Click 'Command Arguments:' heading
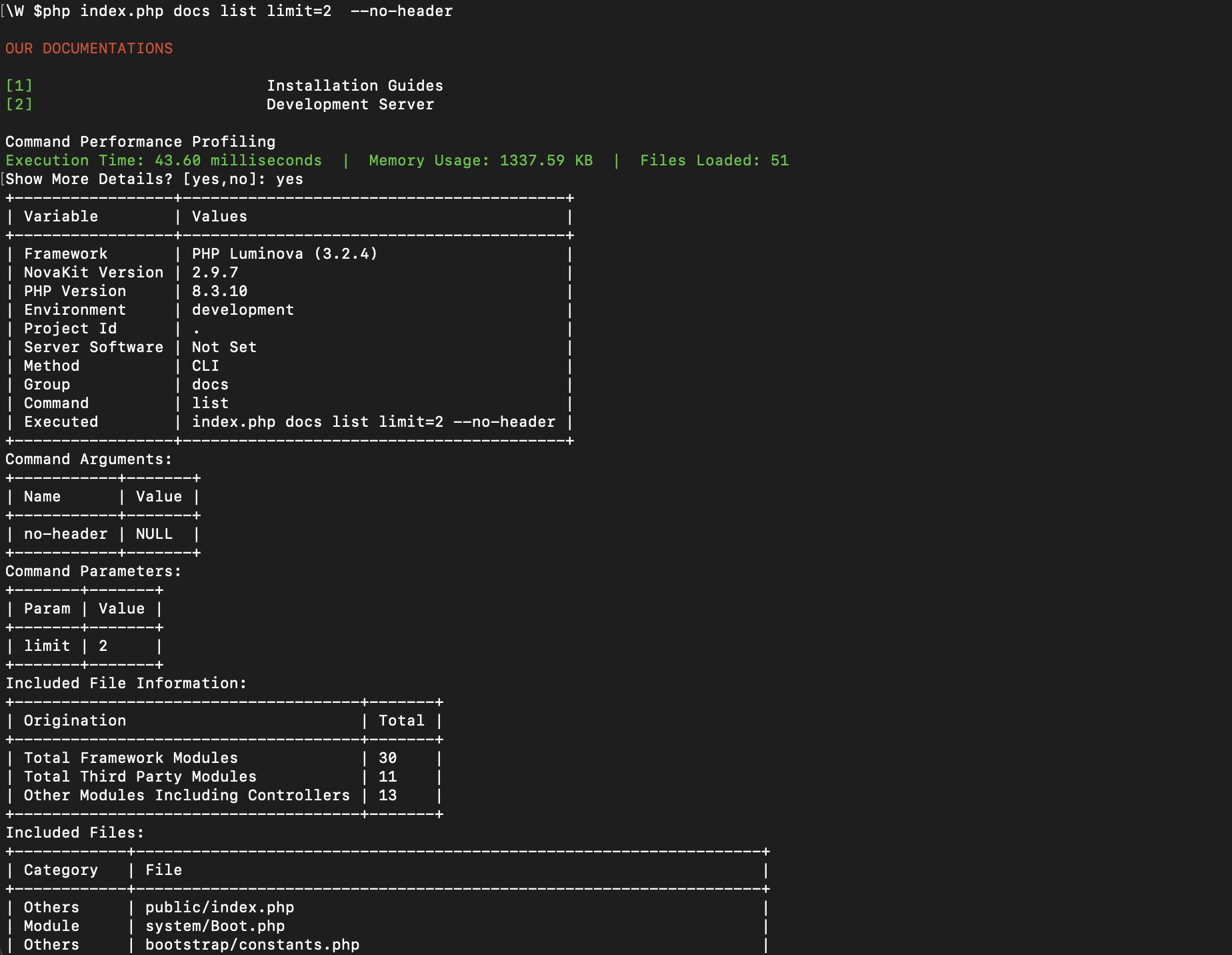Image resolution: width=1232 pixels, height=955 pixels. (89, 459)
